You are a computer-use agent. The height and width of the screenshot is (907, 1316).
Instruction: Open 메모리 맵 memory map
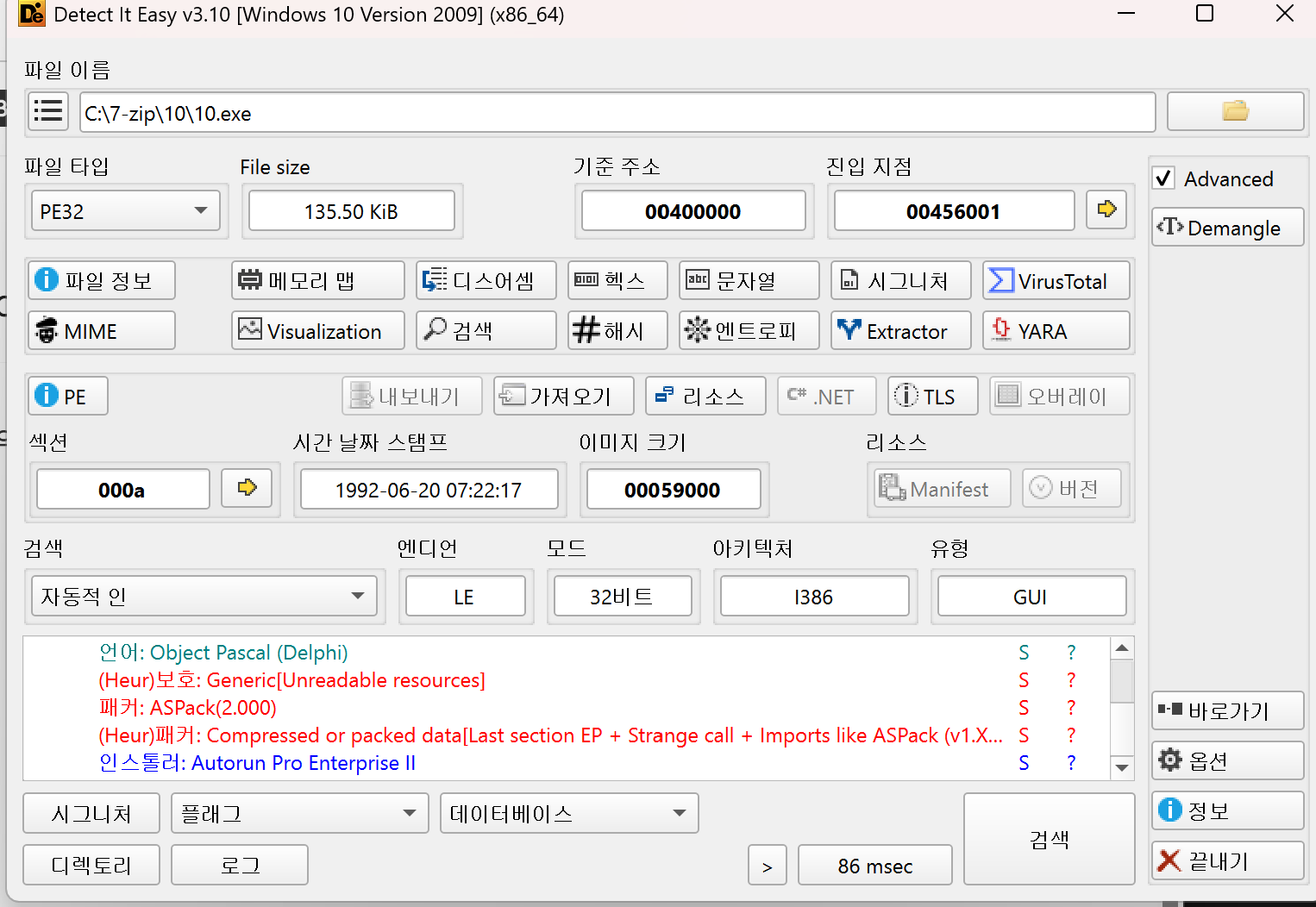[317, 280]
